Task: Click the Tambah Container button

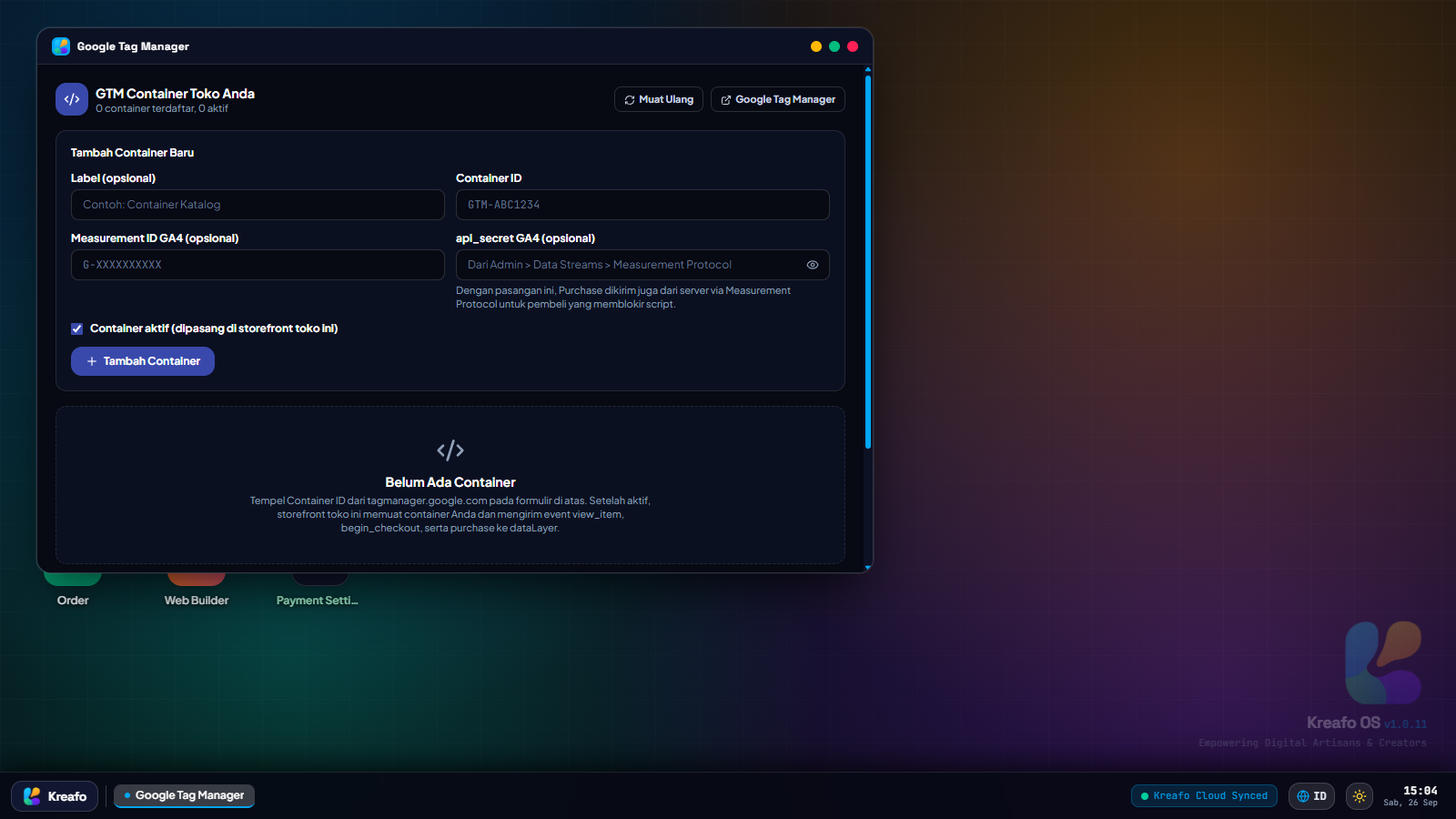Action: 143,361
